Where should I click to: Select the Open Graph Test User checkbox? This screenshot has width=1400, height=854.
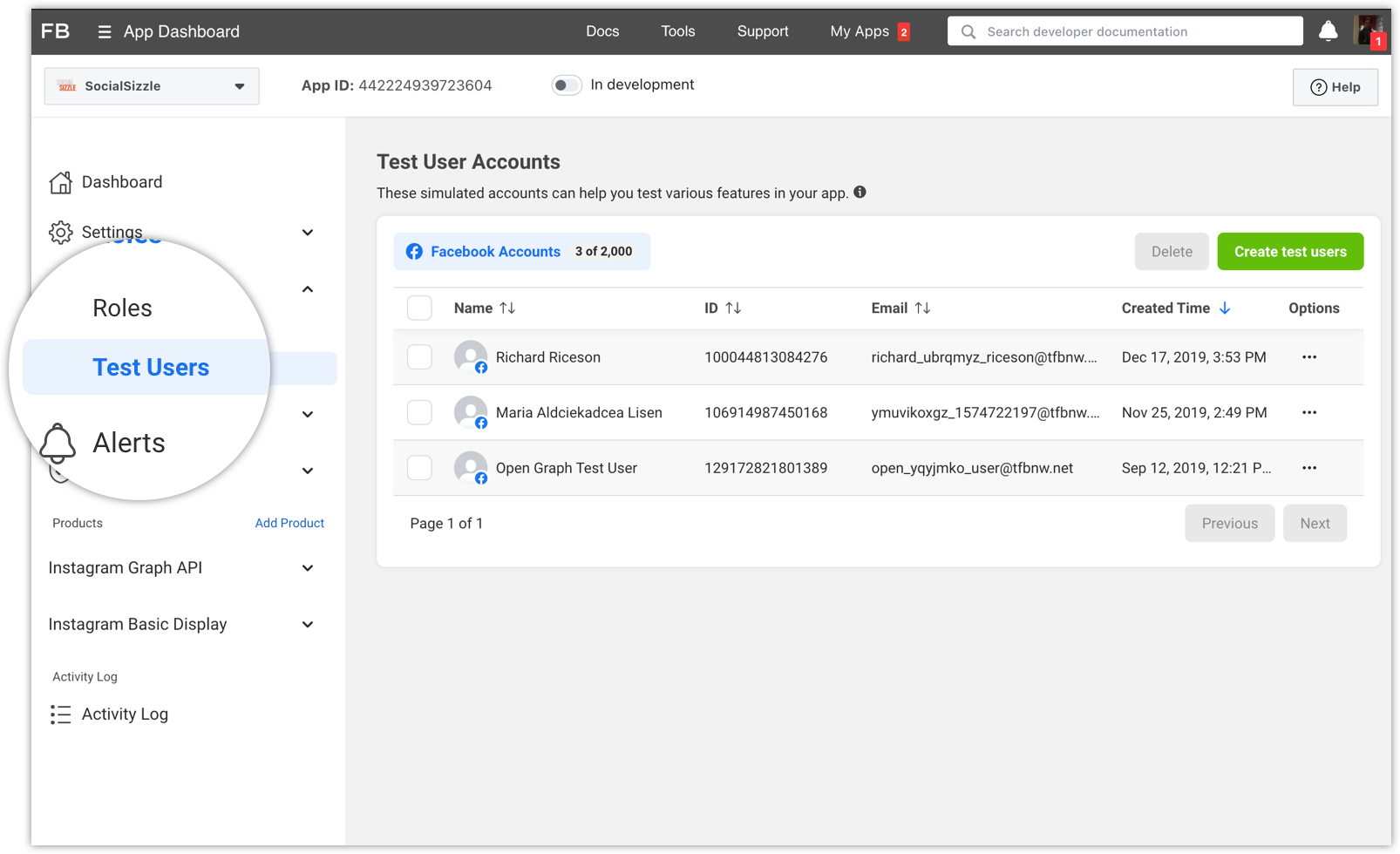pos(419,468)
